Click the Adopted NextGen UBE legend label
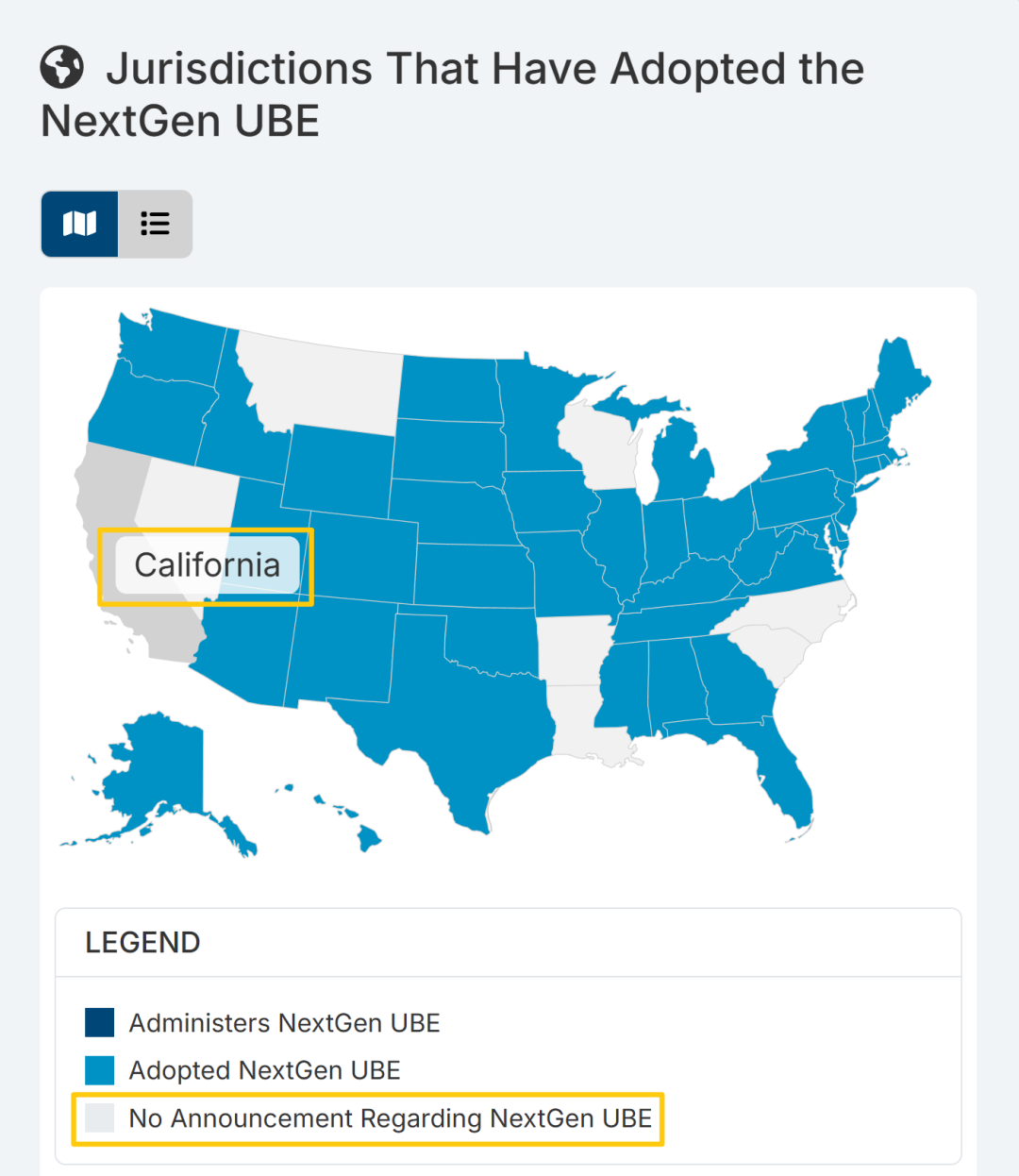 pos(264,1070)
